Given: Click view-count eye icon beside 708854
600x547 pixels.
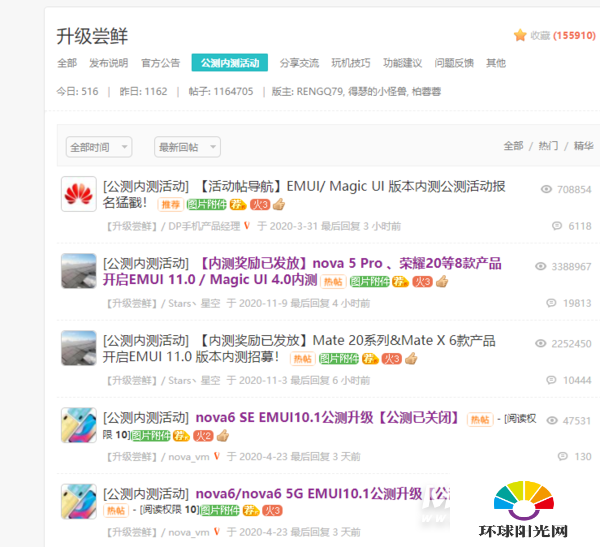Looking at the screenshot, I should [x=546, y=189].
